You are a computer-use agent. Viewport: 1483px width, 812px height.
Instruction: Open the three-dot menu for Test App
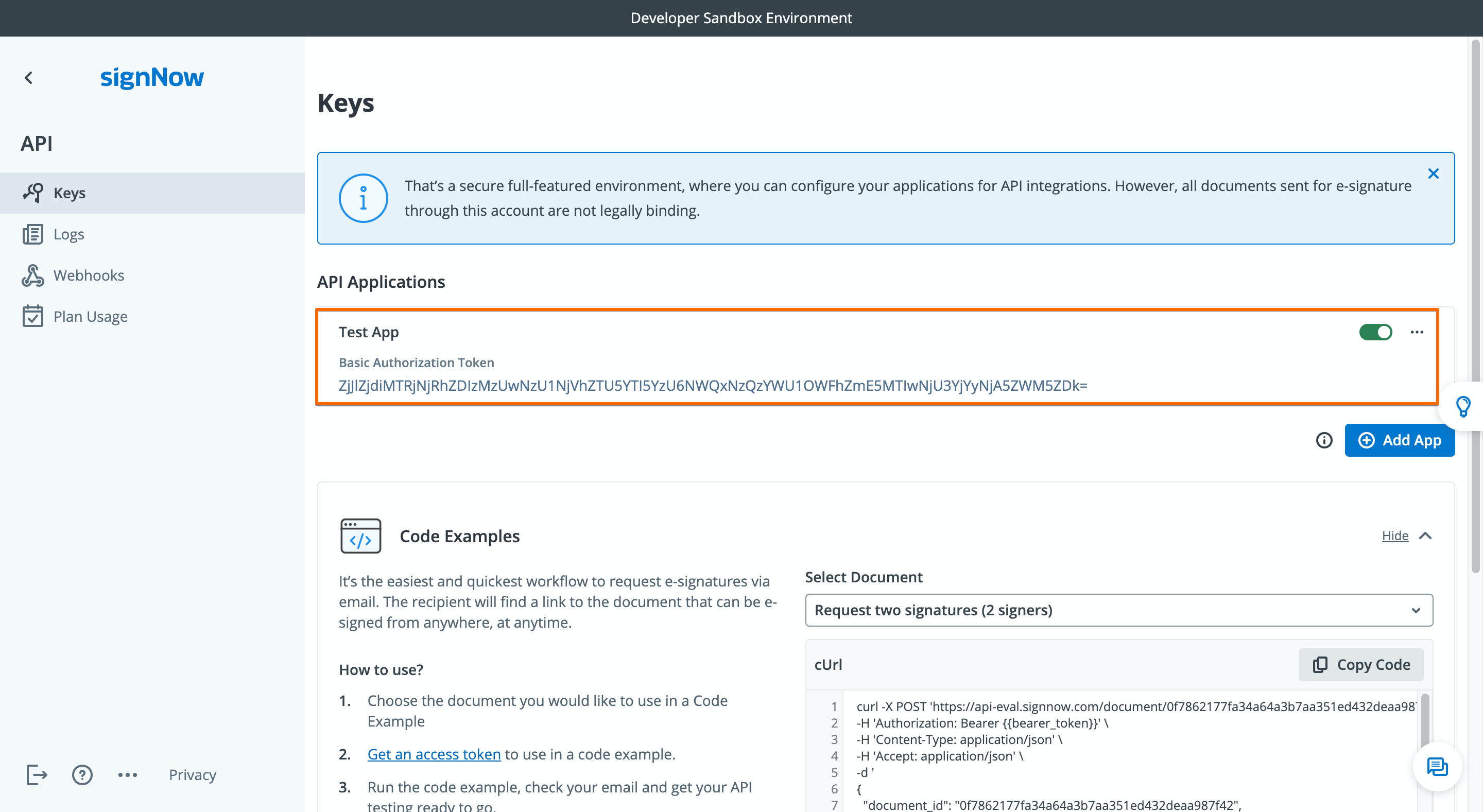tap(1418, 332)
